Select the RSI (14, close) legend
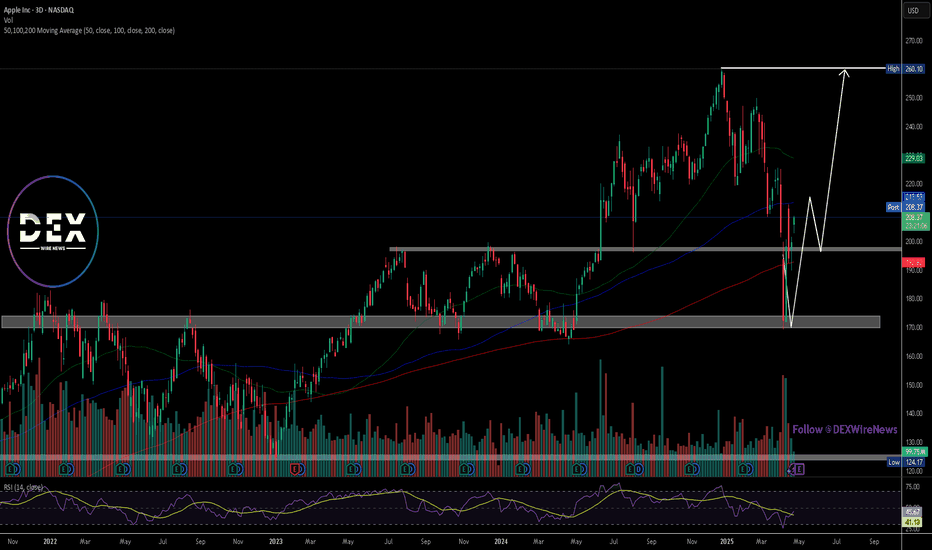Image resolution: width=932 pixels, height=550 pixels. (23, 487)
